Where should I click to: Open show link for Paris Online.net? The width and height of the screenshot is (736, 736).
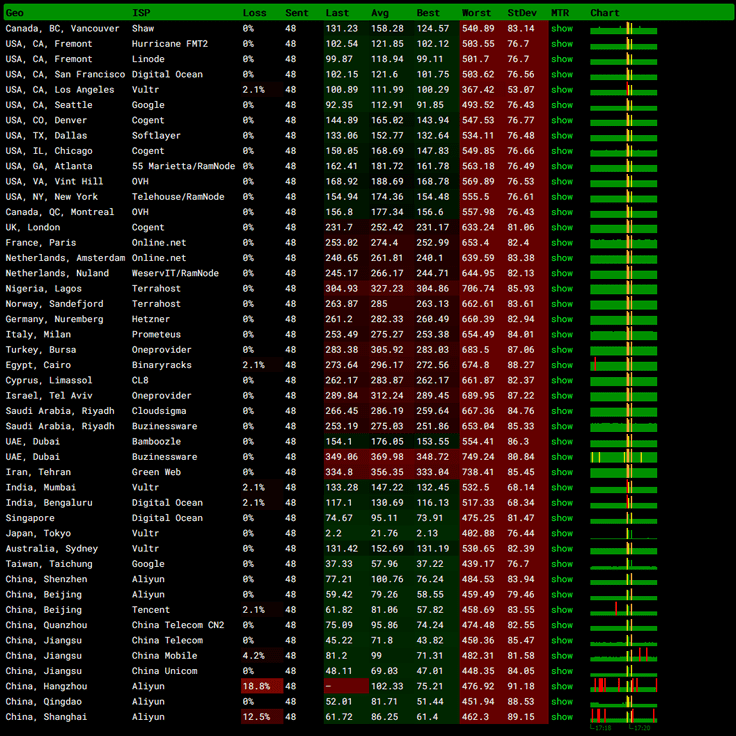562,243
